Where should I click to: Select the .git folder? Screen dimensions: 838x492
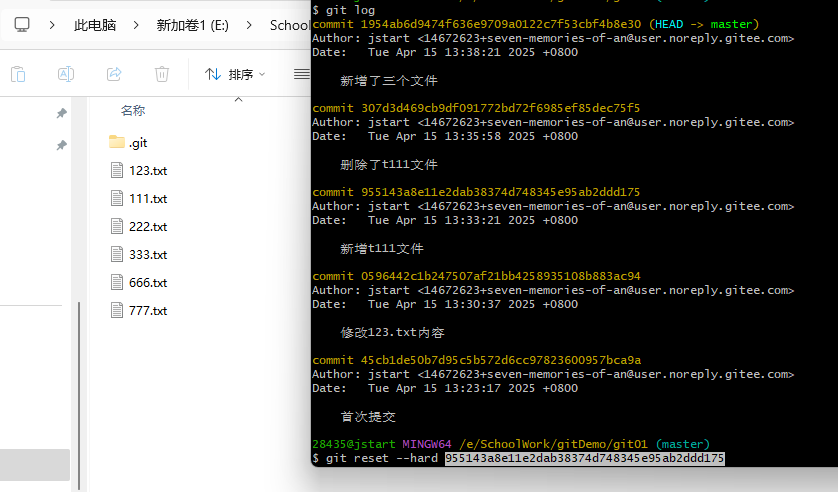click(x=128, y=143)
